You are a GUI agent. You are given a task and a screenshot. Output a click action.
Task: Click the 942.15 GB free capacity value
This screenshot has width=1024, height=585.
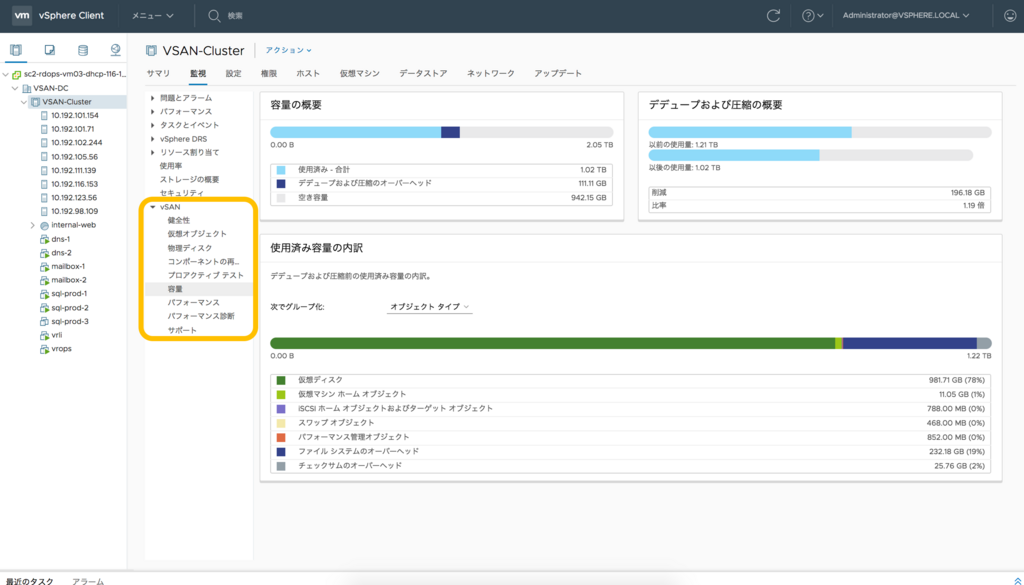pyautogui.click(x=588, y=198)
